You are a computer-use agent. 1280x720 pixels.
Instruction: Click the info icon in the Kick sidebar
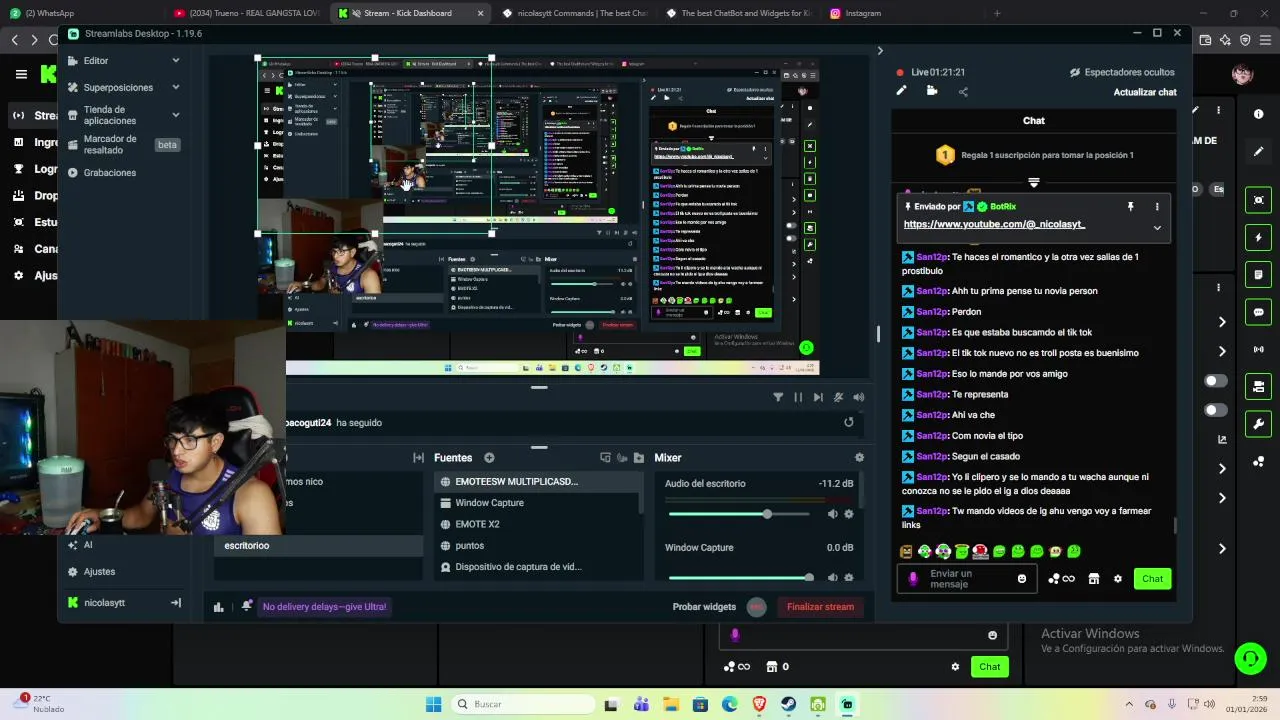click(x=1259, y=114)
